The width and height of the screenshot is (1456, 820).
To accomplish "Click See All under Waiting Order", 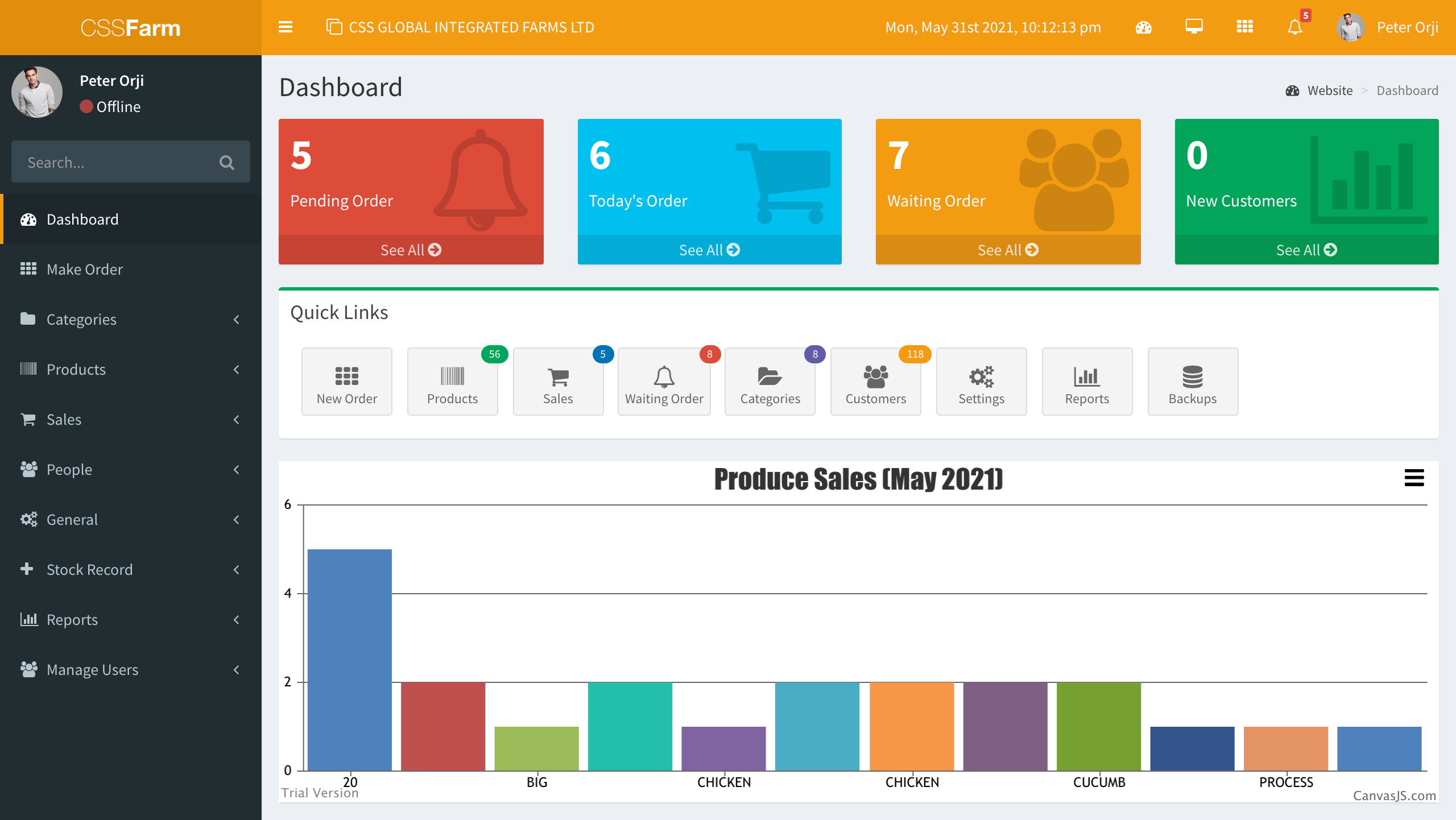I will 1008,250.
